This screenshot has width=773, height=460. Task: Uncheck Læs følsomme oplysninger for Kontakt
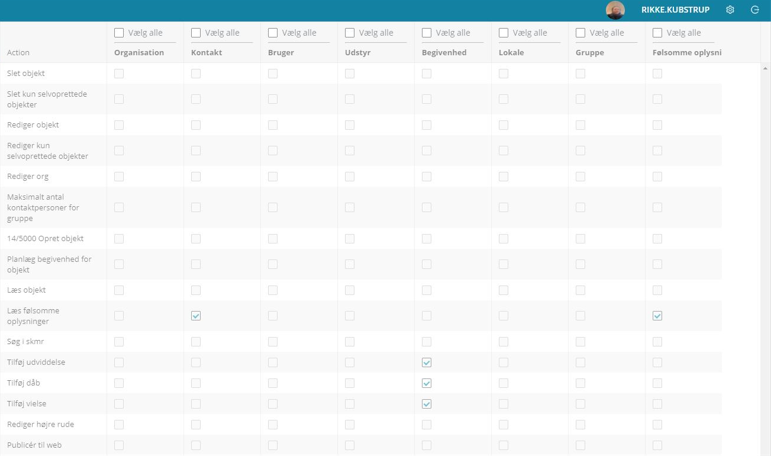point(196,316)
